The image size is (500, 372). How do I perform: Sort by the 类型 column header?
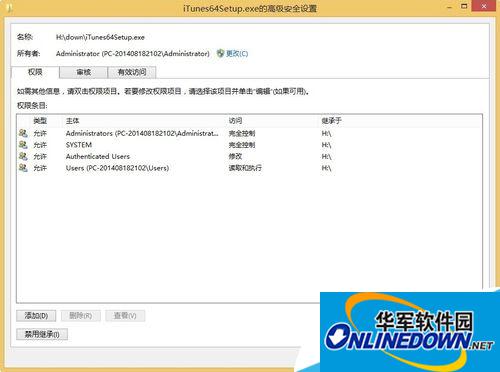tap(40, 121)
